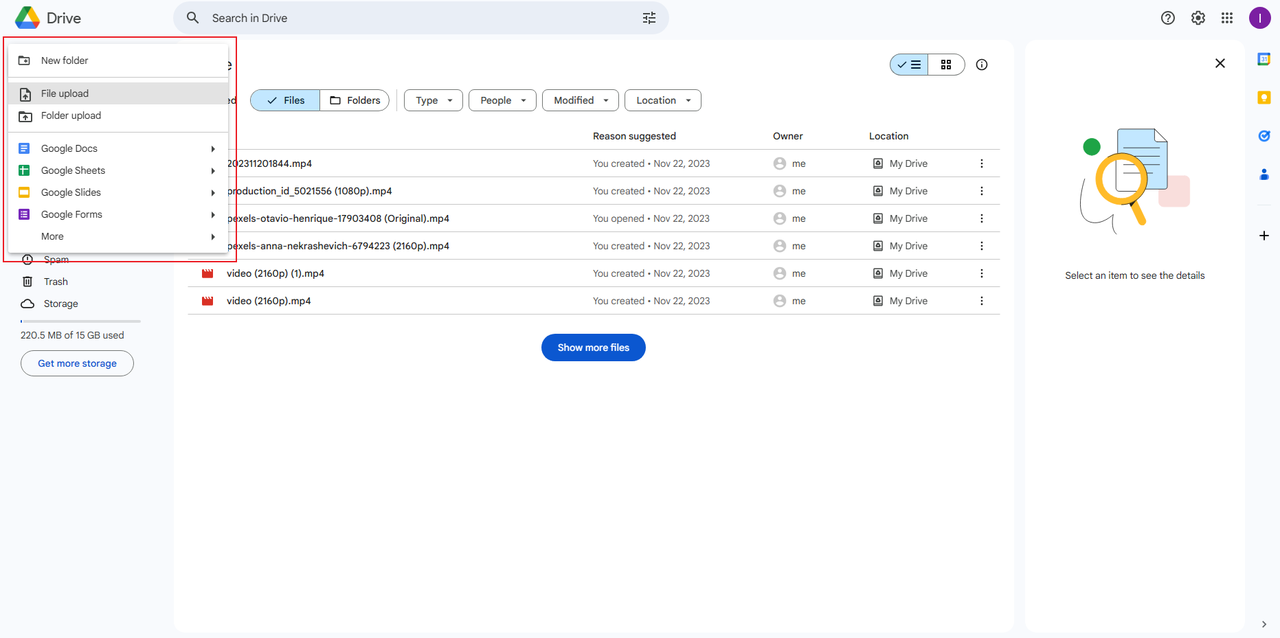Screen dimensions: 1280x638
Task: Click Get add-ons plus icon
Action: click(x=1264, y=236)
